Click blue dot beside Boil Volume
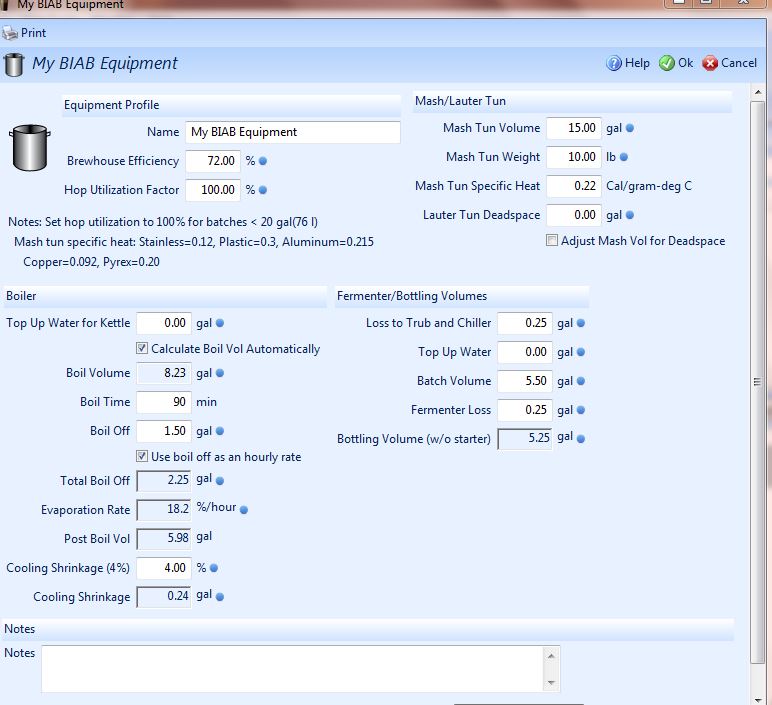This screenshot has height=705, width=772. coord(220,373)
